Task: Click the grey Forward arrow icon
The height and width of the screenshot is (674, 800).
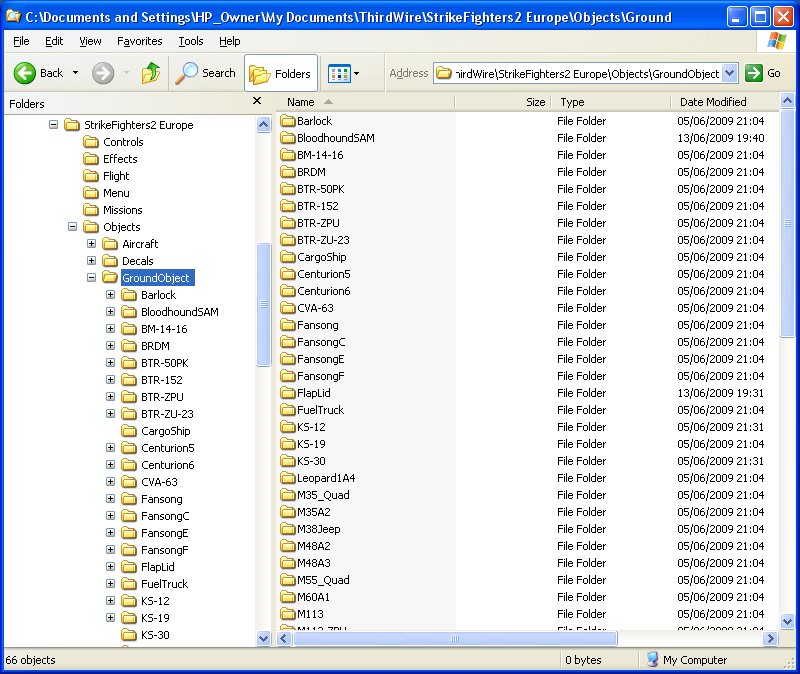Action: (x=103, y=73)
